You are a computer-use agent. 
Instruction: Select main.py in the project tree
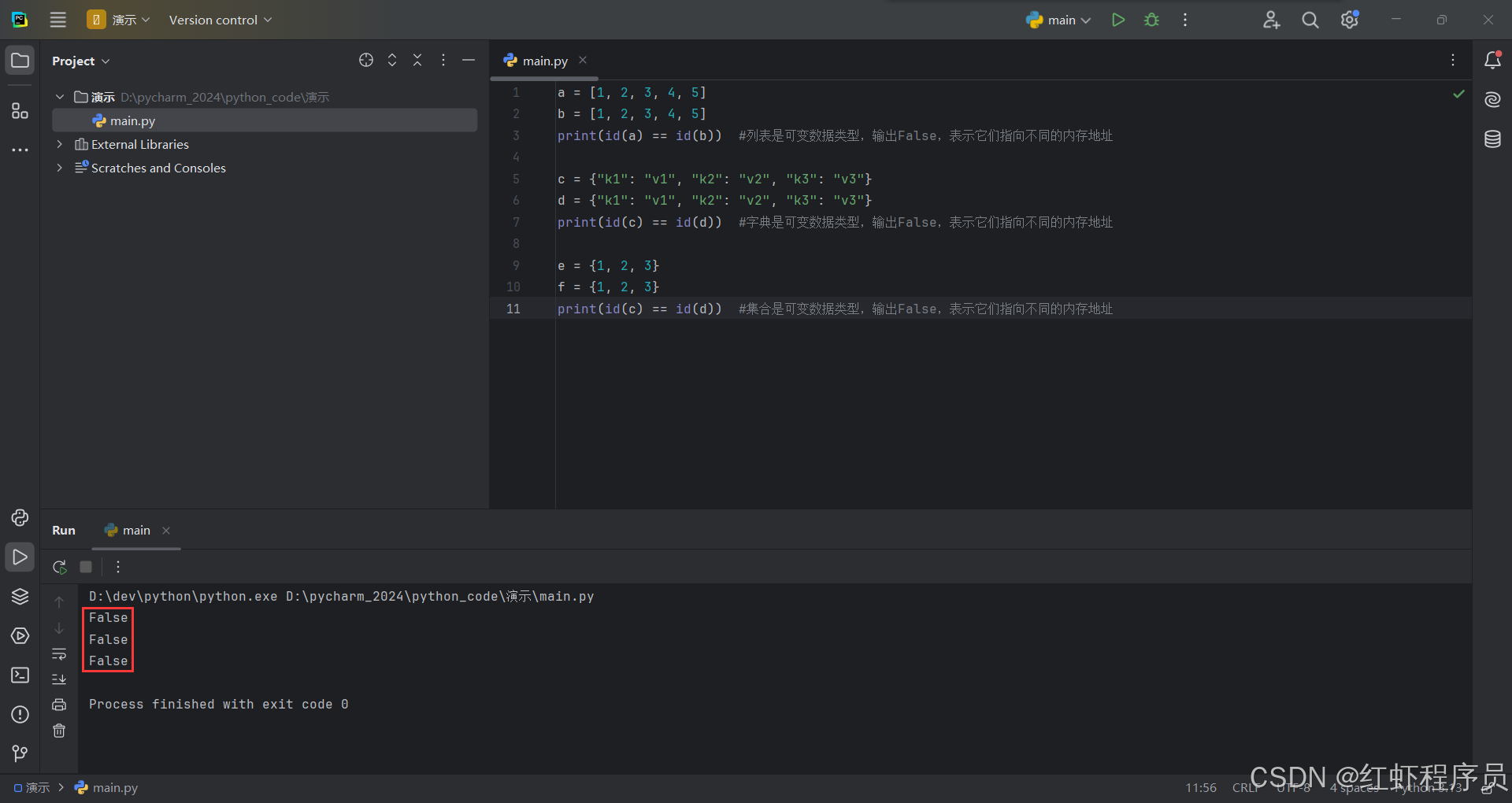(x=265, y=120)
